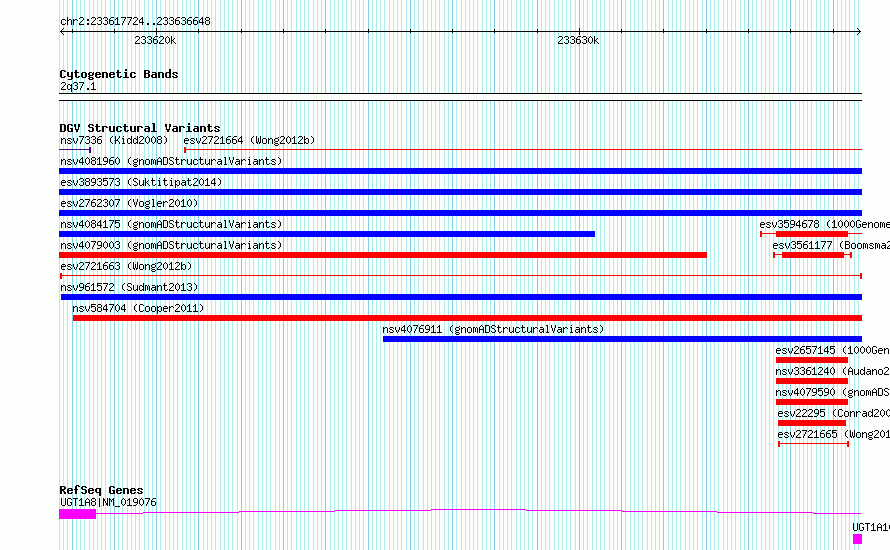This screenshot has width=890, height=550.
Task: Click the magenta UGT1A10 exon block
Action: (857, 539)
